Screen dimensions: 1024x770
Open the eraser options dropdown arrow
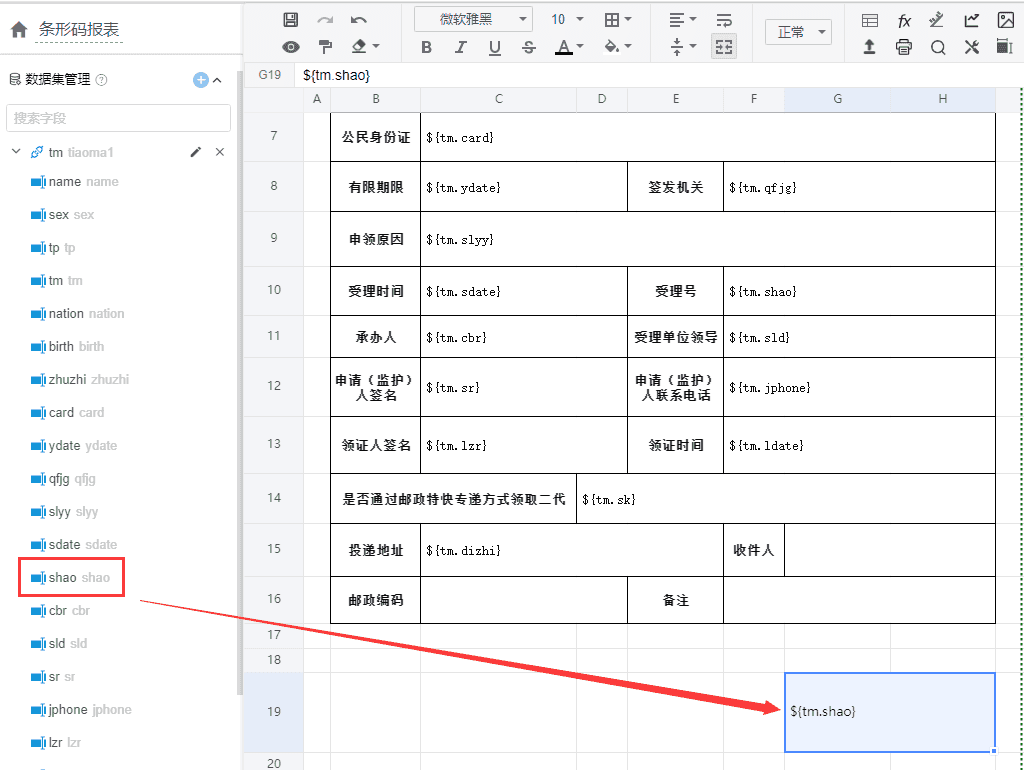tap(376, 46)
